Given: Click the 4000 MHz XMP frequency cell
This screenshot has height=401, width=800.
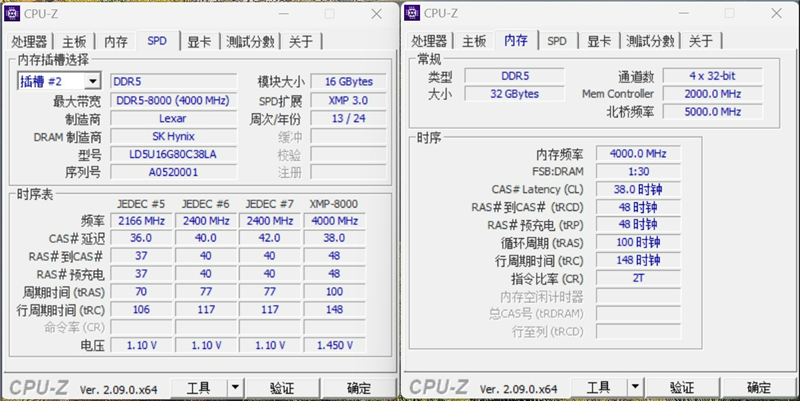Looking at the screenshot, I should (x=334, y=221).
